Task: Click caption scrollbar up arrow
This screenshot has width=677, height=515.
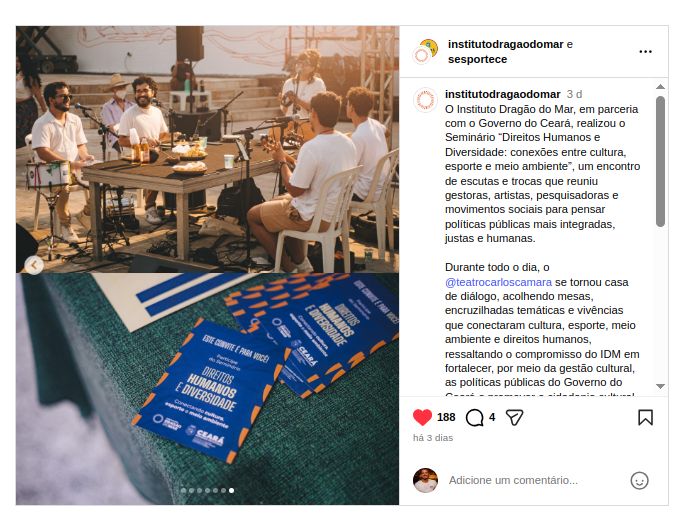Action: tap(660, 87)
